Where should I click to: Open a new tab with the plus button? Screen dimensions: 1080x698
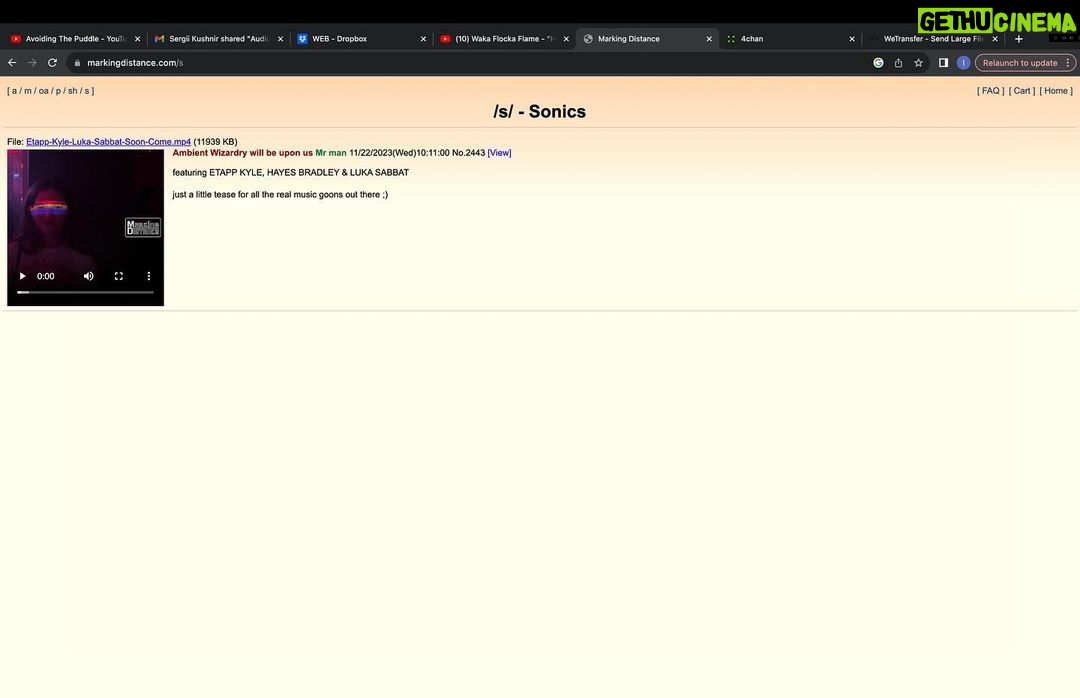click(1019, 39)
